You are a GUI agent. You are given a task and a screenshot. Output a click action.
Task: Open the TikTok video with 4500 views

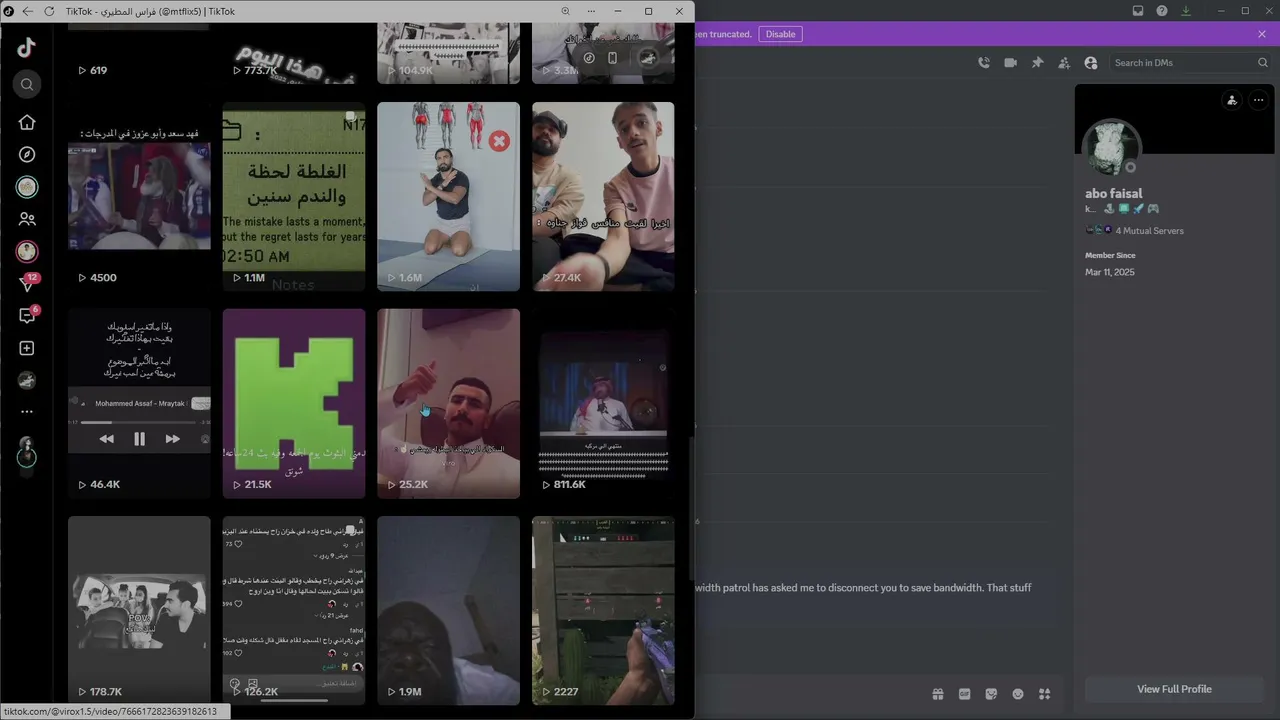coord(139,196)
